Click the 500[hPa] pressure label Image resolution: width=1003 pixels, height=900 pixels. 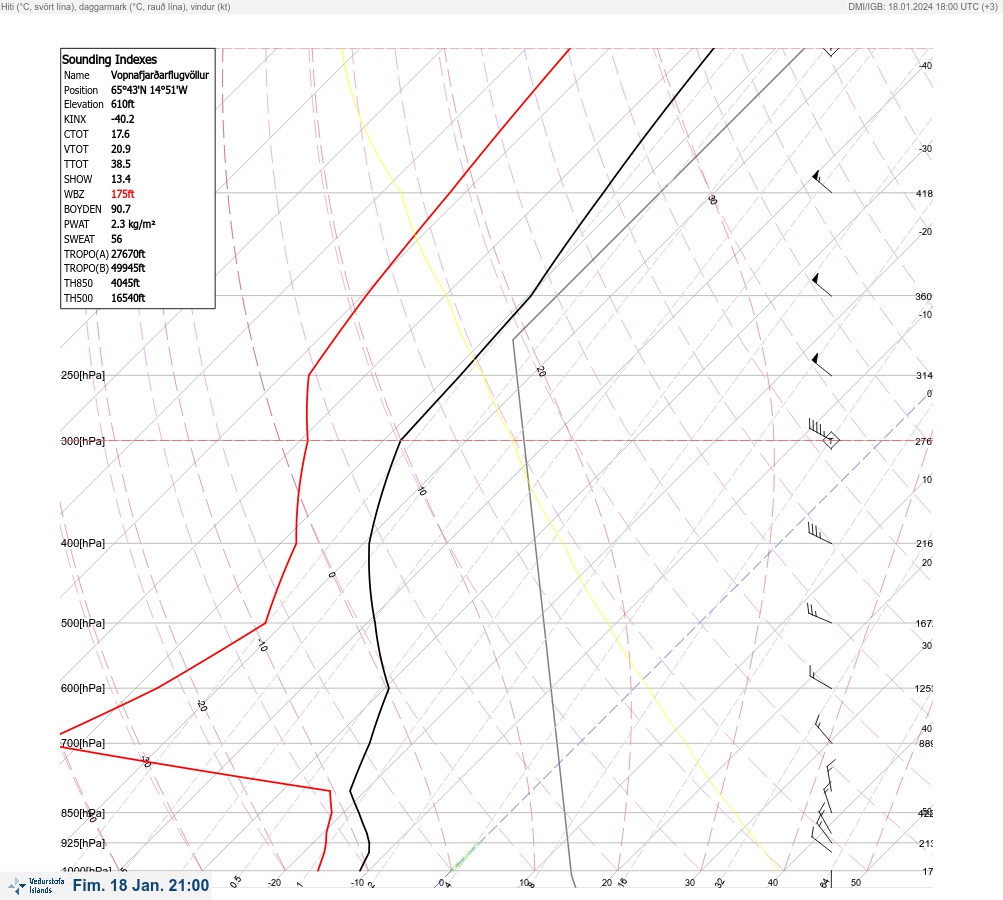(x=83, y=623)
